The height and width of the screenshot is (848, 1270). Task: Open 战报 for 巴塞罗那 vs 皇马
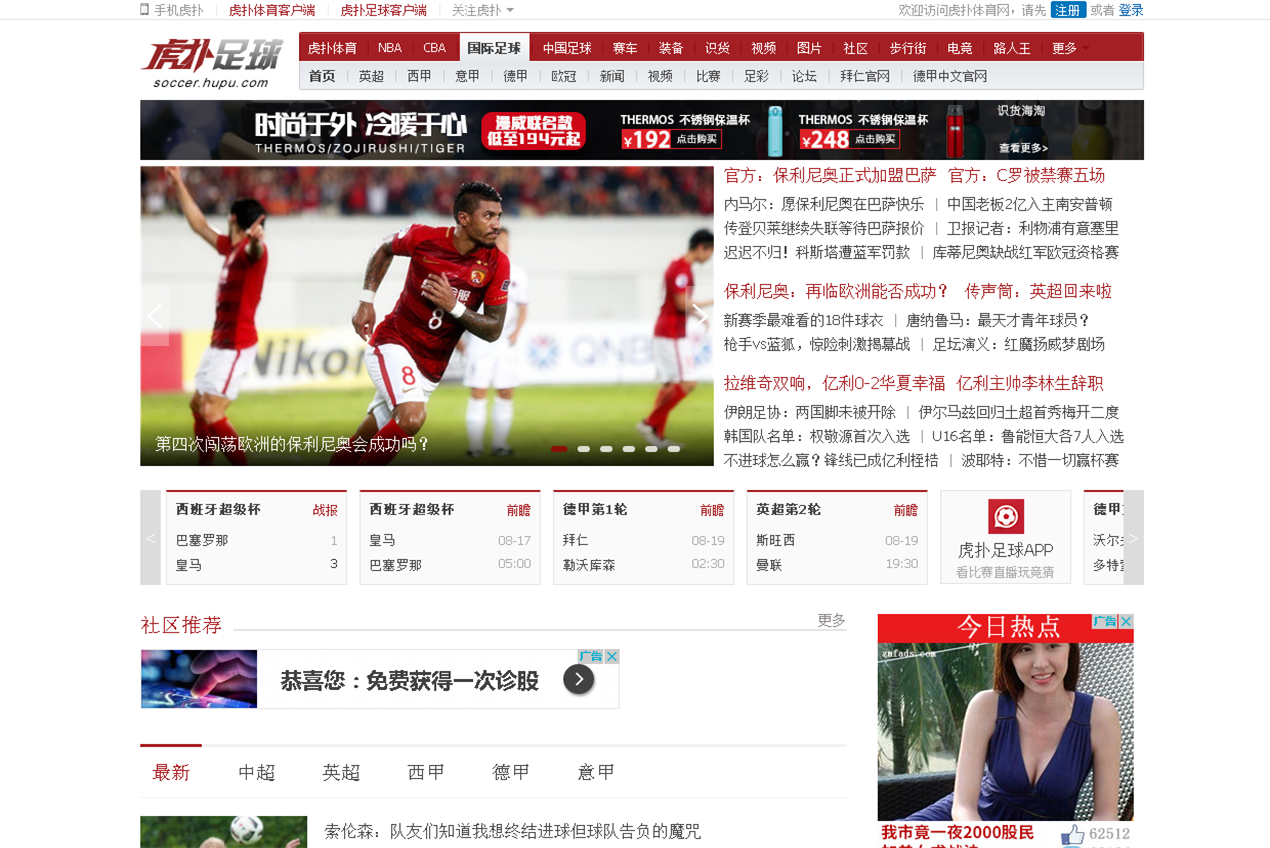point(325,510)
